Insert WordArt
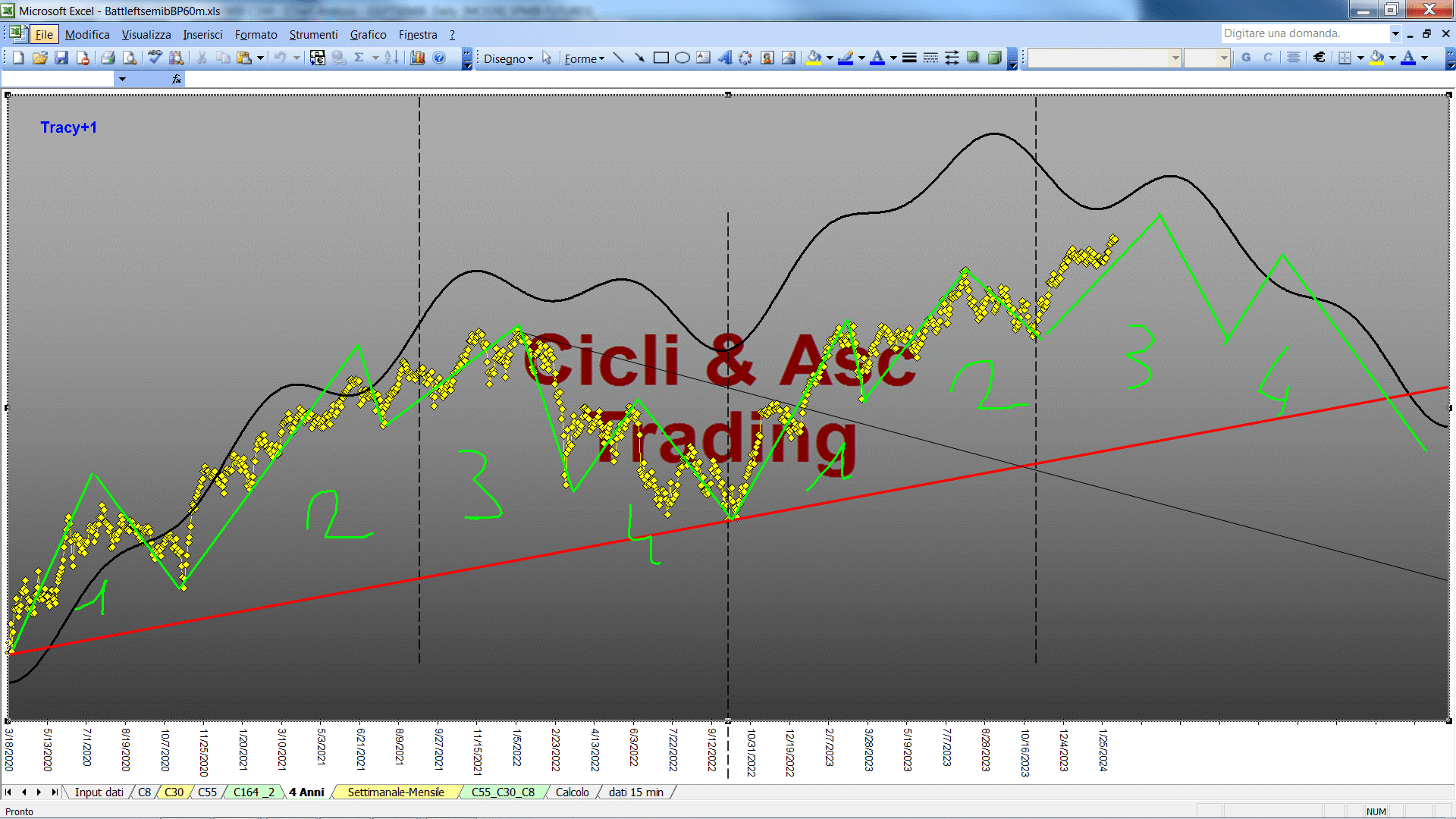The height and width of the screenshot is (819, 1456). (x=724, y=58)
